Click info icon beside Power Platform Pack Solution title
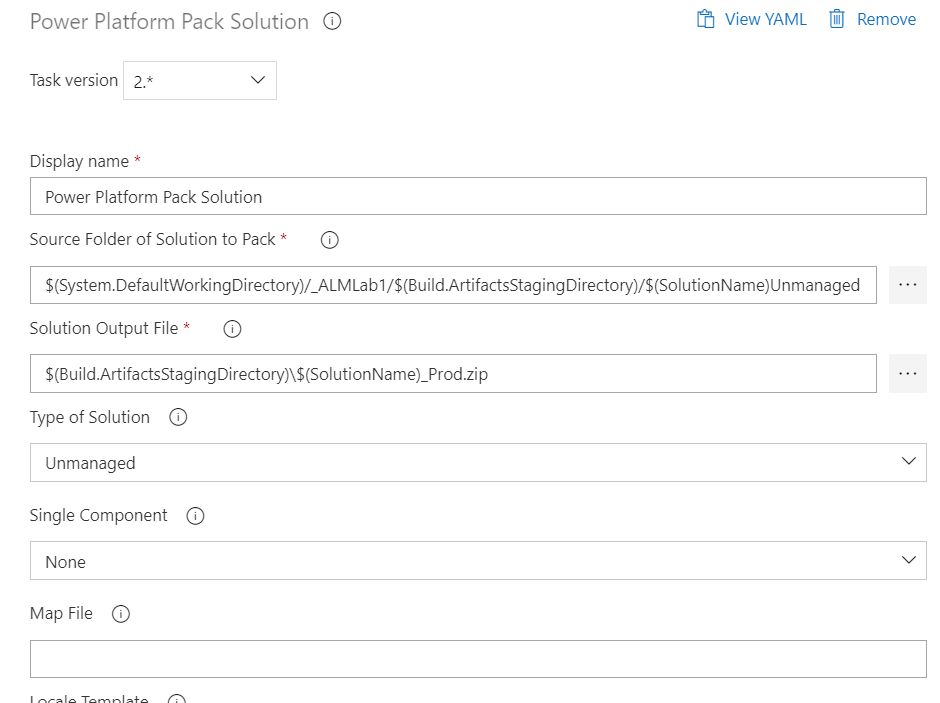 [x=332, y=22]
